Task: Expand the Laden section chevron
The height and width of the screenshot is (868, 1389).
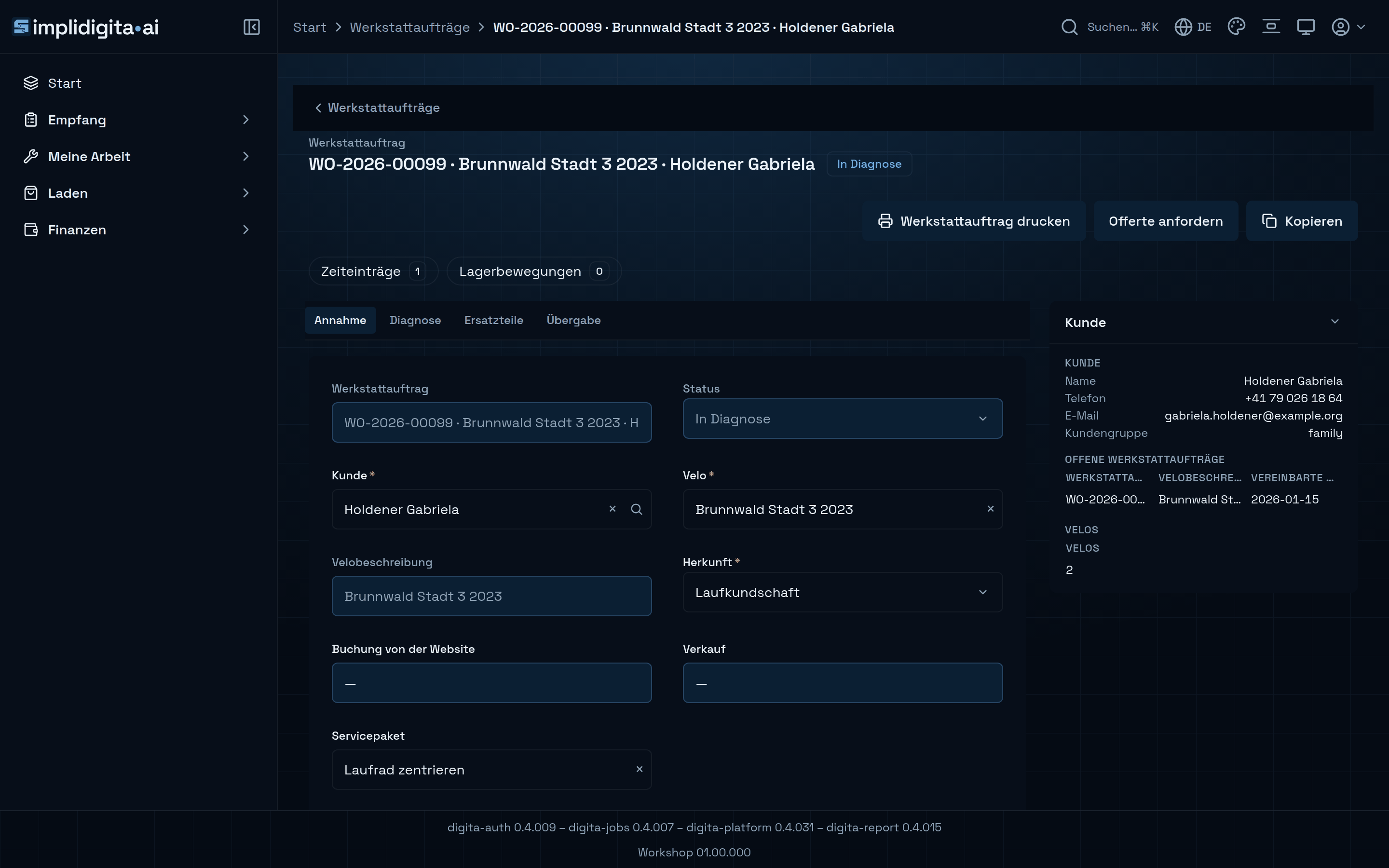Action: 245,193
